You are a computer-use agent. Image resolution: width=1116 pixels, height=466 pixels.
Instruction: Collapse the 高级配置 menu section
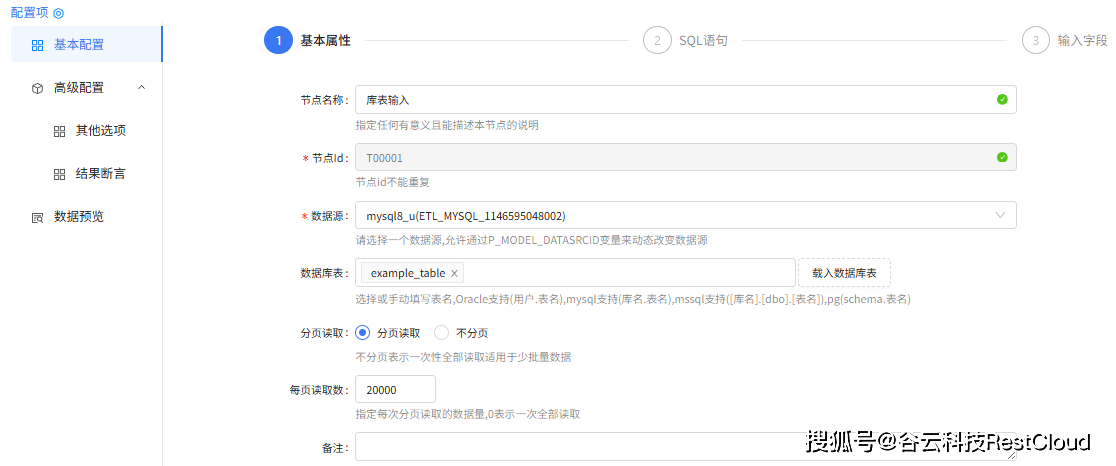pos(141,88)
